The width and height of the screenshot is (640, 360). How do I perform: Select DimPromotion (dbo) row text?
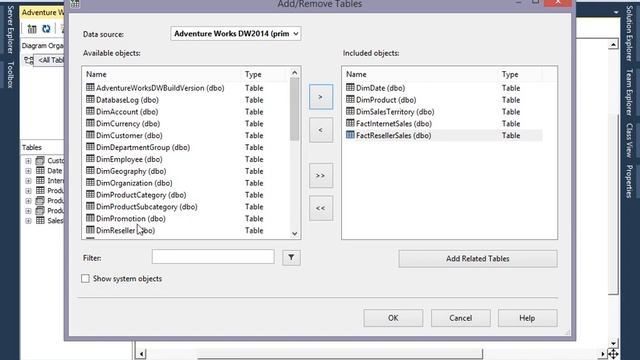[131, 218]
